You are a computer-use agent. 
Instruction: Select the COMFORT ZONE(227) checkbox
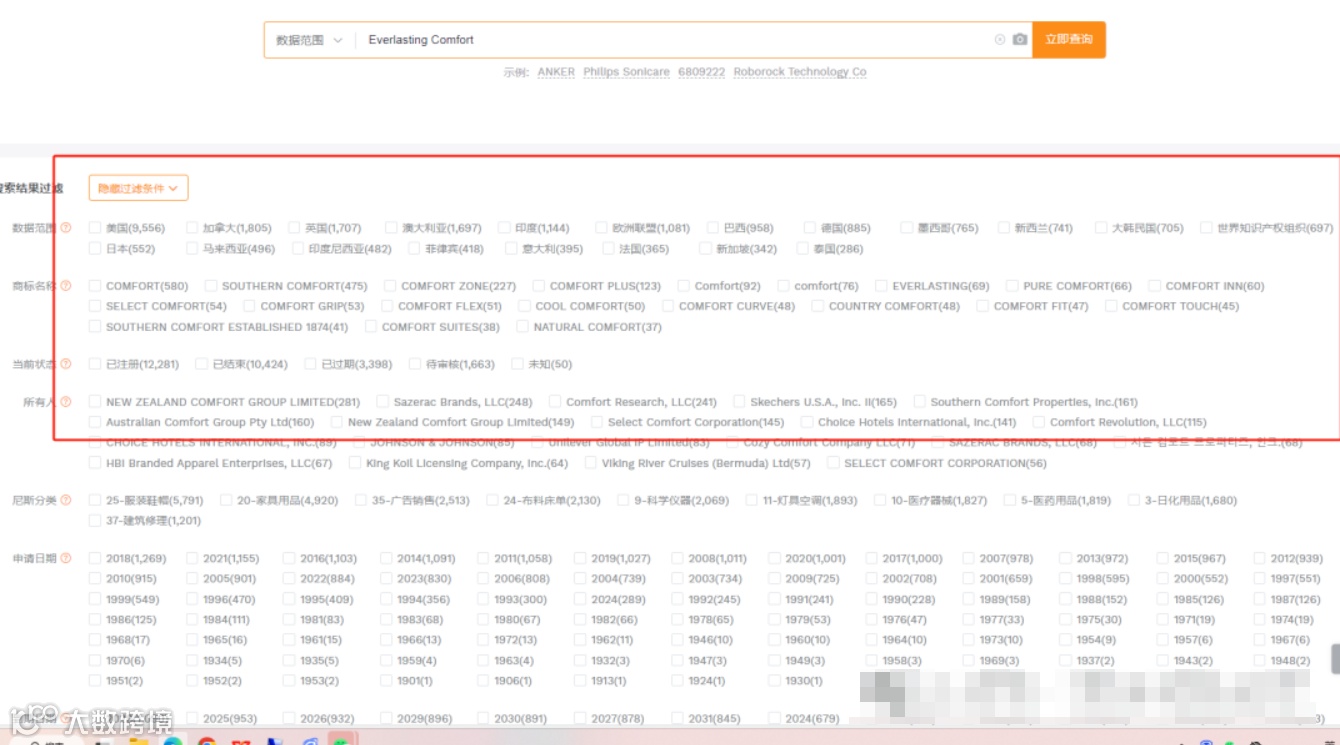coord(391,286)
